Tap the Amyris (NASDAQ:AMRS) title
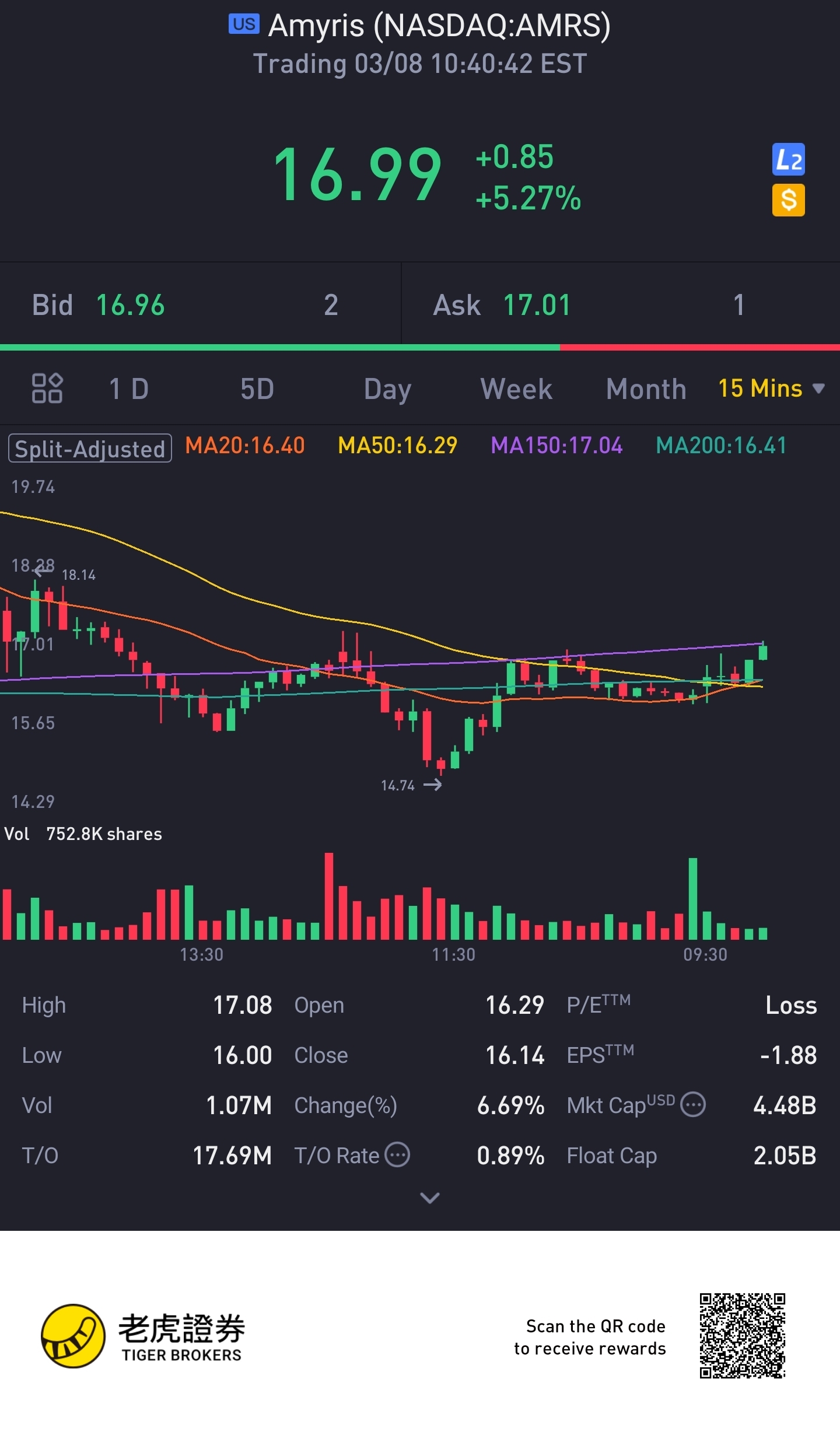Viewport: 840px width, 1442px height. point(439,26)
